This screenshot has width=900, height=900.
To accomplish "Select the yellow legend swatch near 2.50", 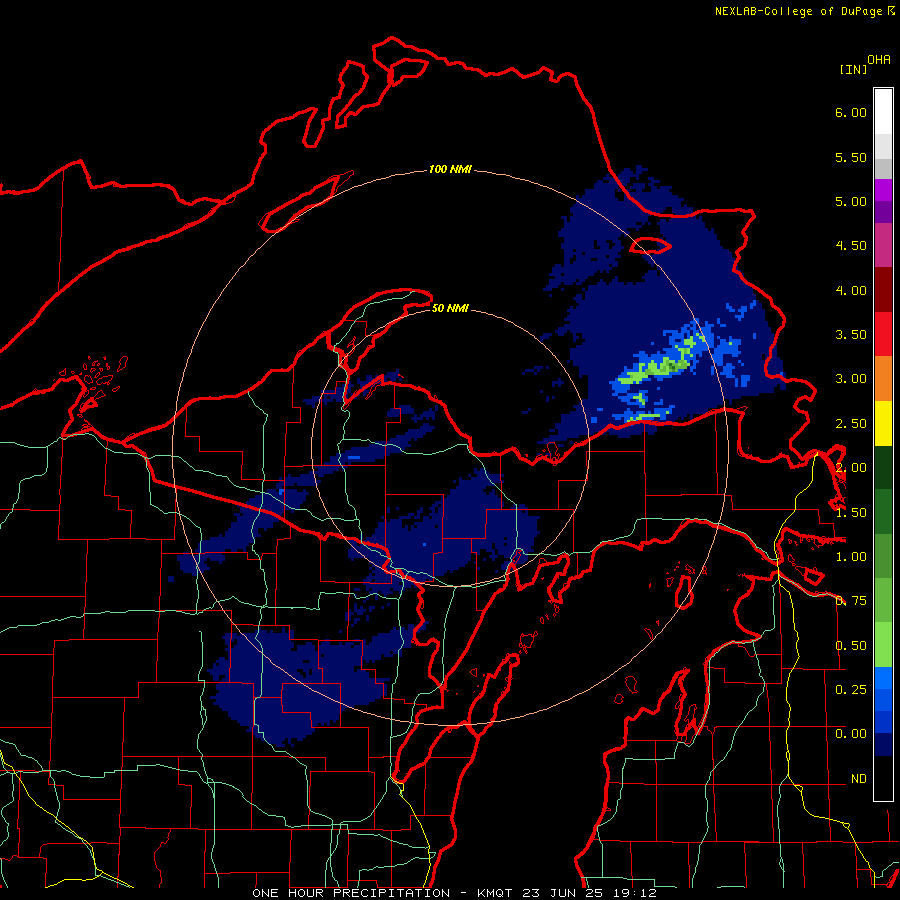I will point(883,424).
